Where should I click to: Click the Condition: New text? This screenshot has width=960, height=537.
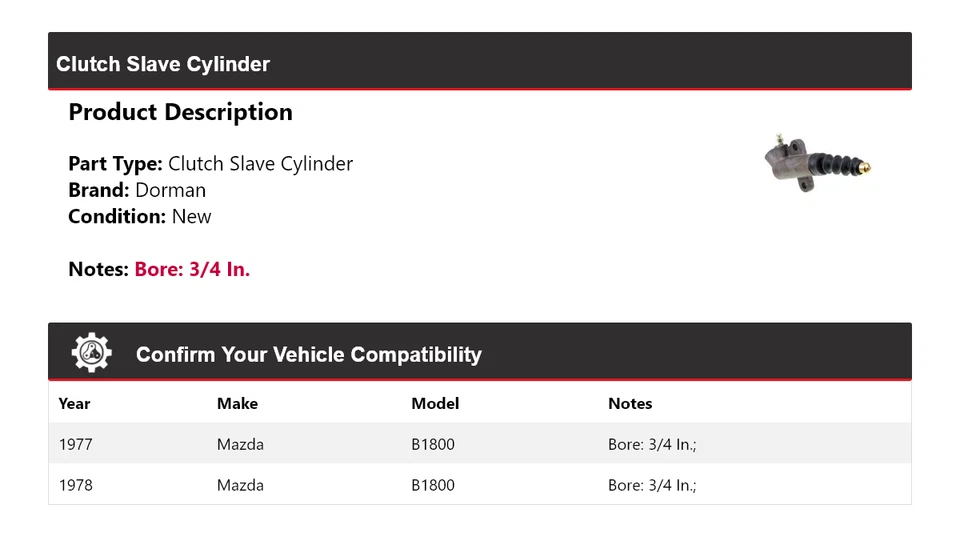click(140, 216)
